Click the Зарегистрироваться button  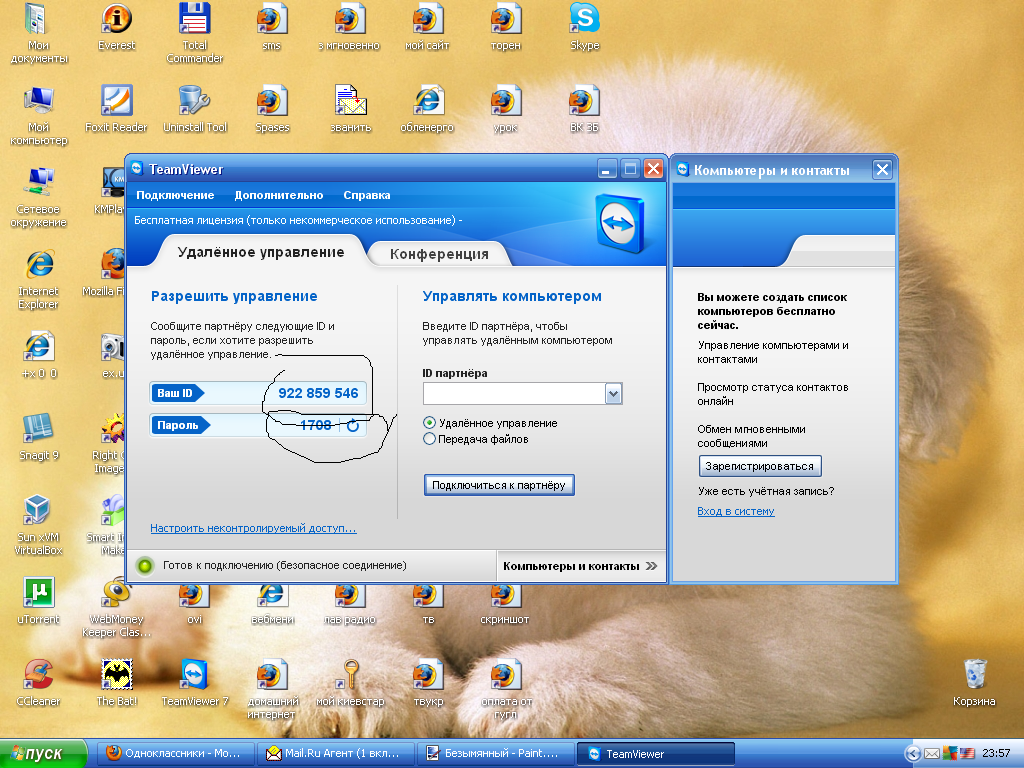pos(760,466)
